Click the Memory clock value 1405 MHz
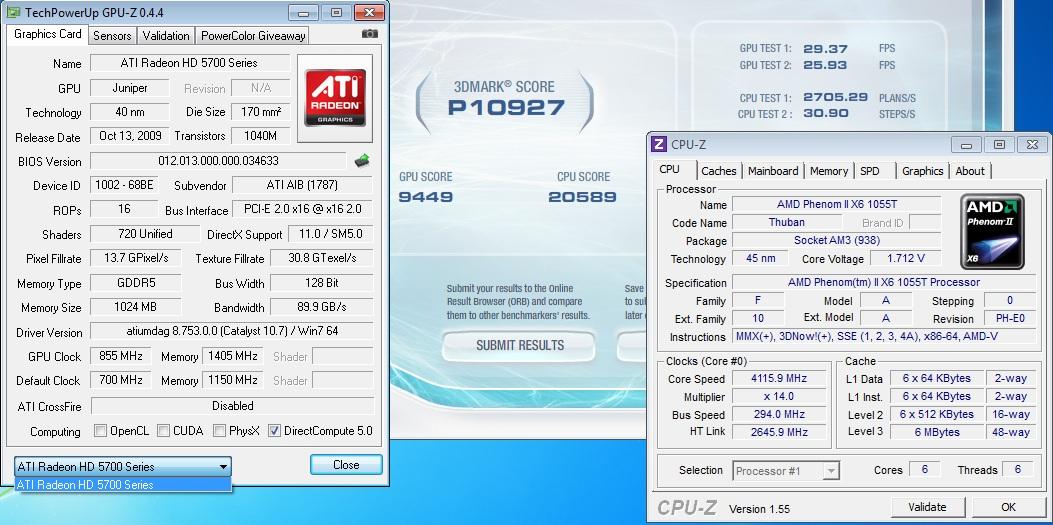The image size is (1053, 525). pyautogui.click(x=232, y=356)
